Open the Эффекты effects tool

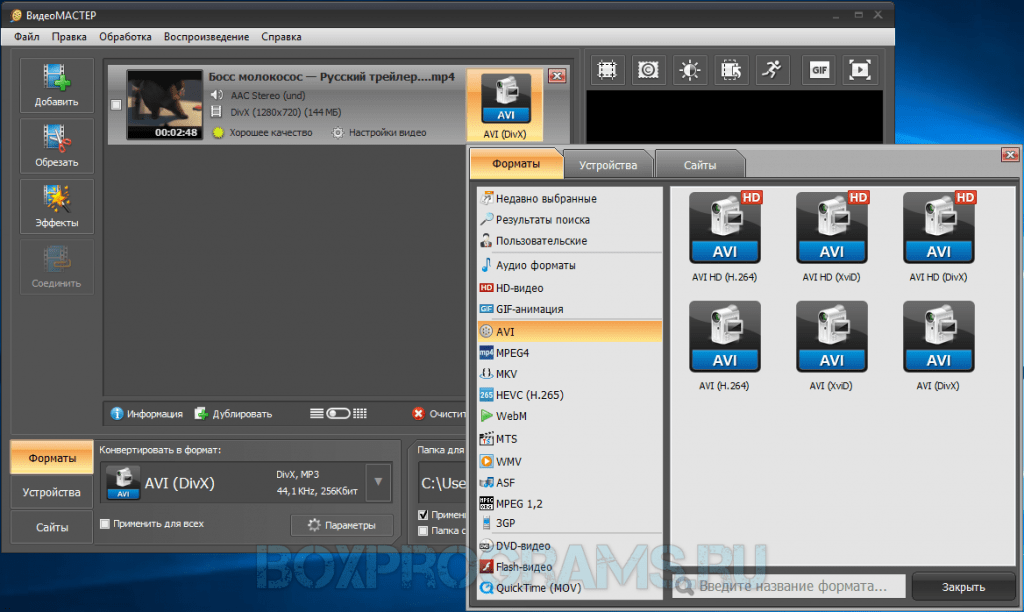tap(56, 206)
